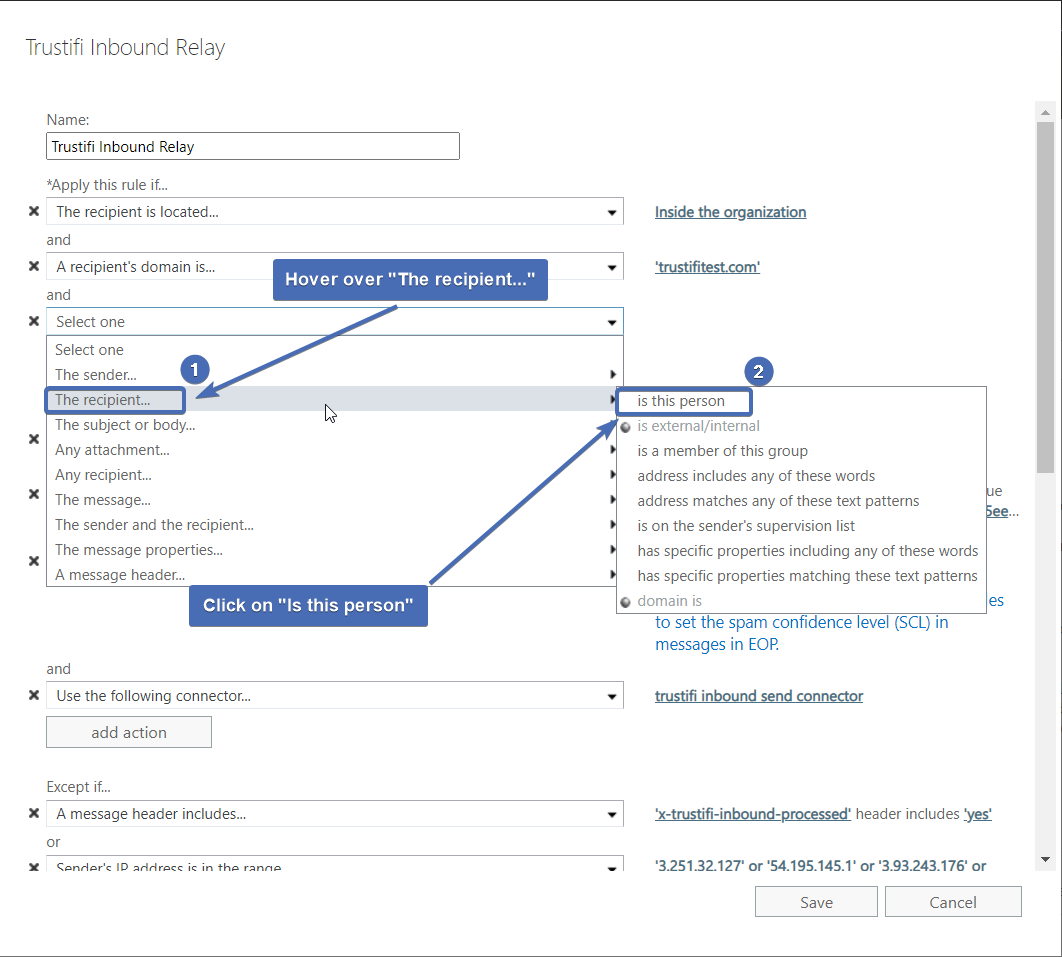
Task: Choose 'address includes any of these words'
Action: (x=801, y=476)
